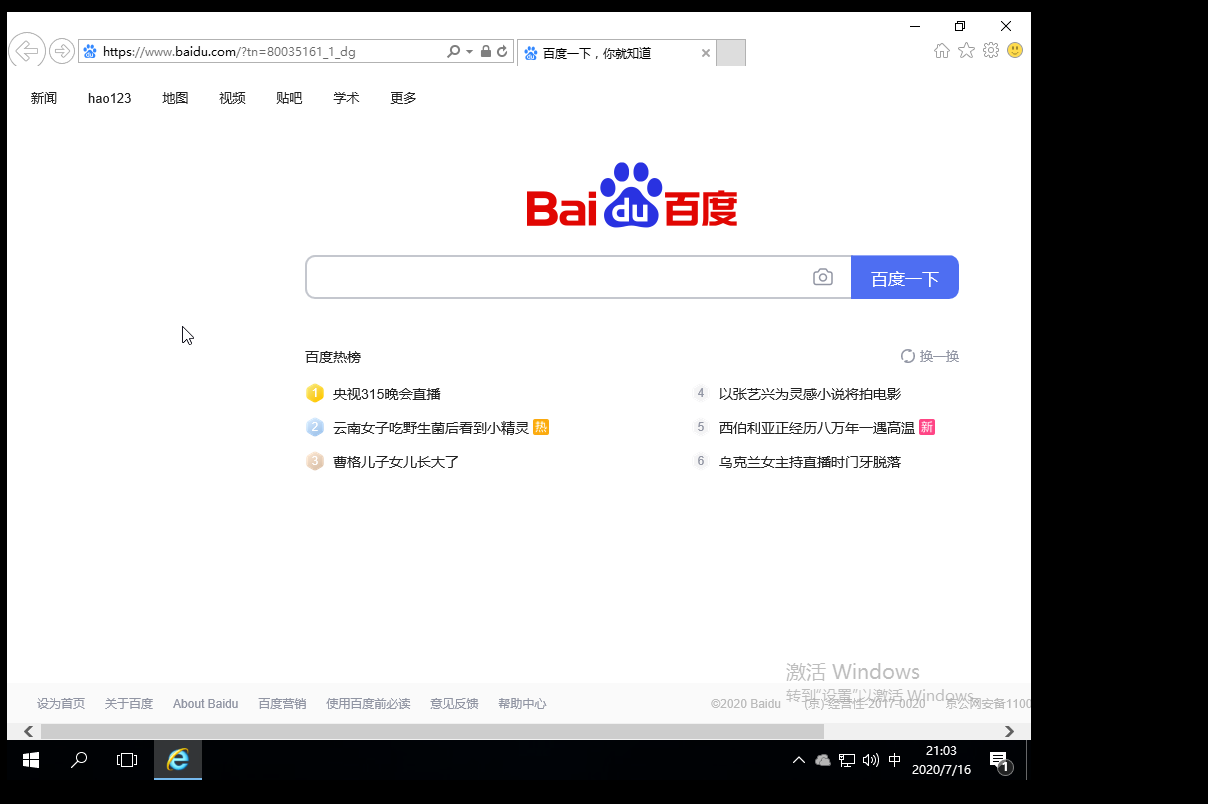This screenshot has width=1208, height=804.
Task: Click the network icon in system tray
Action: click(x=847, y=760)
